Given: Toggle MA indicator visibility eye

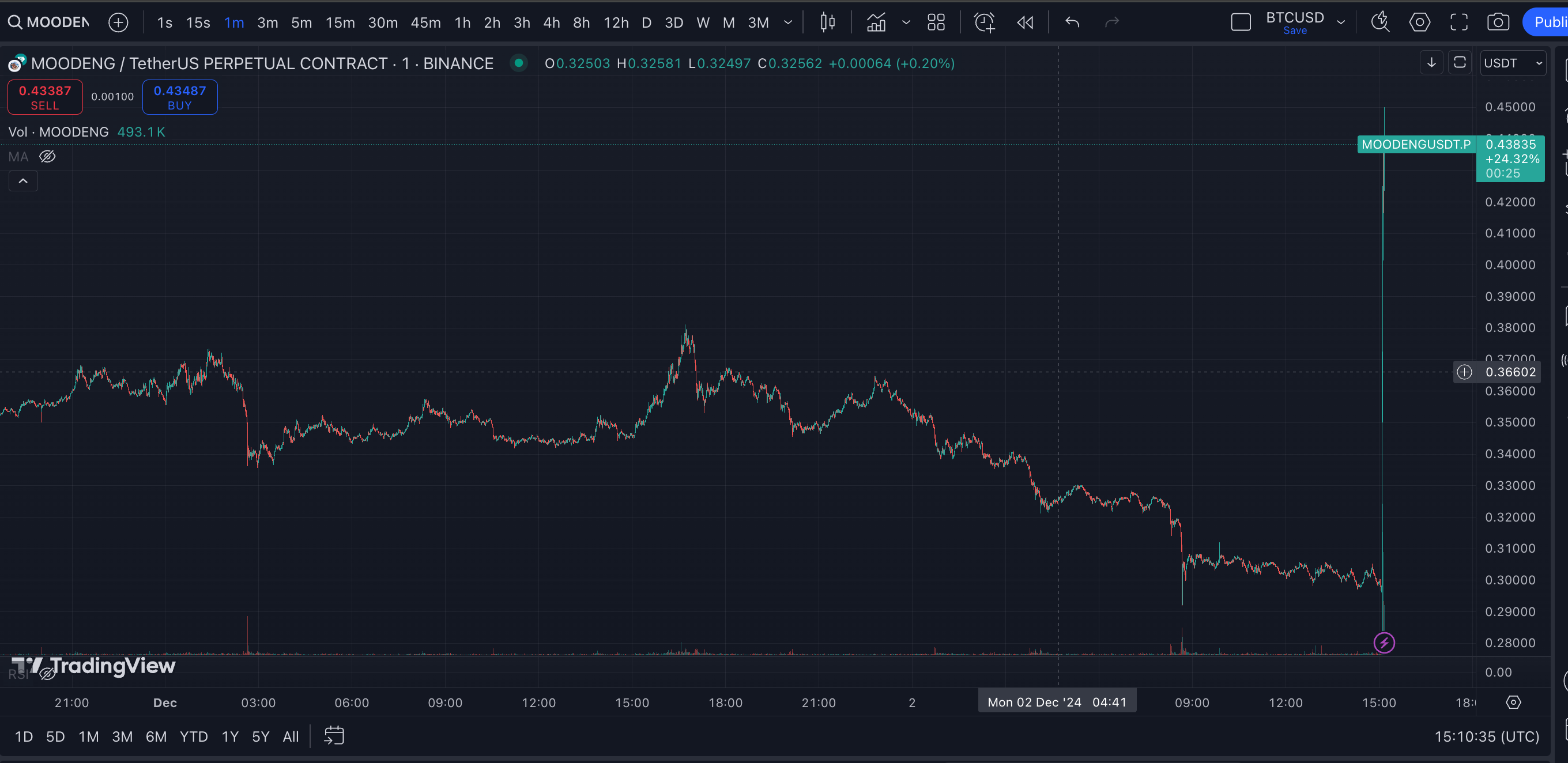Looking at the screenshot, I should [47, 157].
